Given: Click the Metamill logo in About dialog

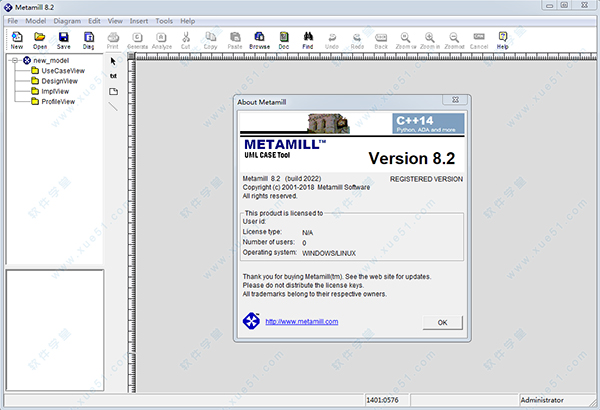Looking at the screenshot, I should (251, 321).
